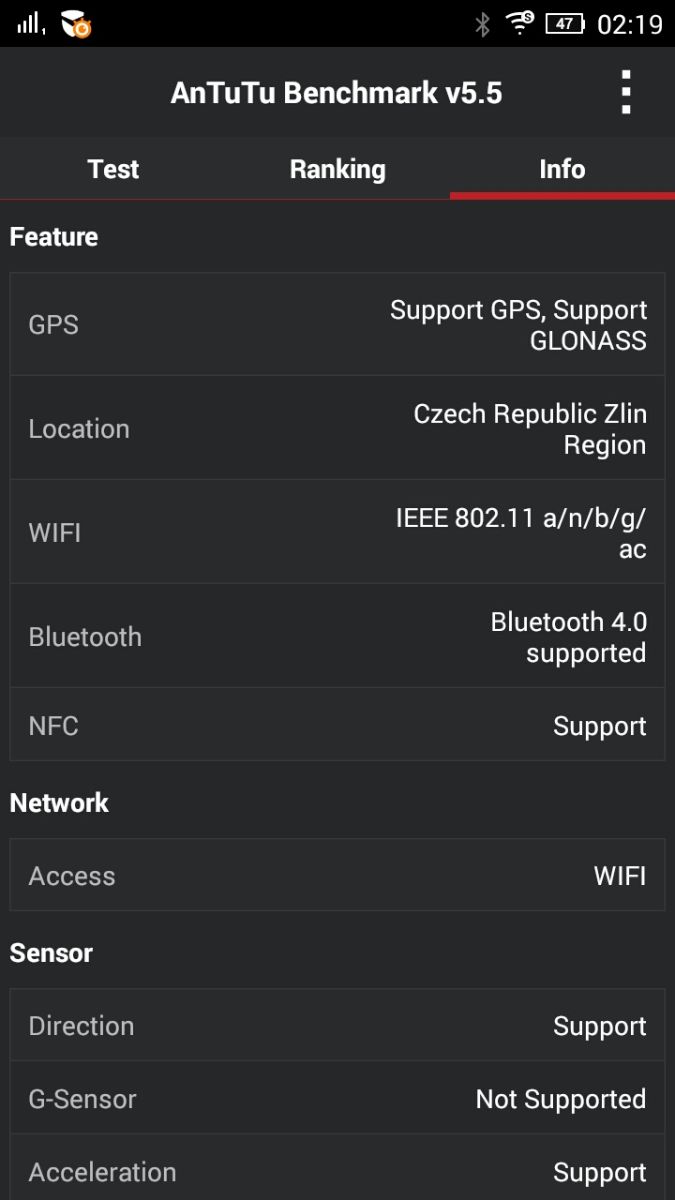The width and height of the screenshot is (675, 1200).
Task: Tap the orange notification icon in status bar
Action: [x=76, y=24]
